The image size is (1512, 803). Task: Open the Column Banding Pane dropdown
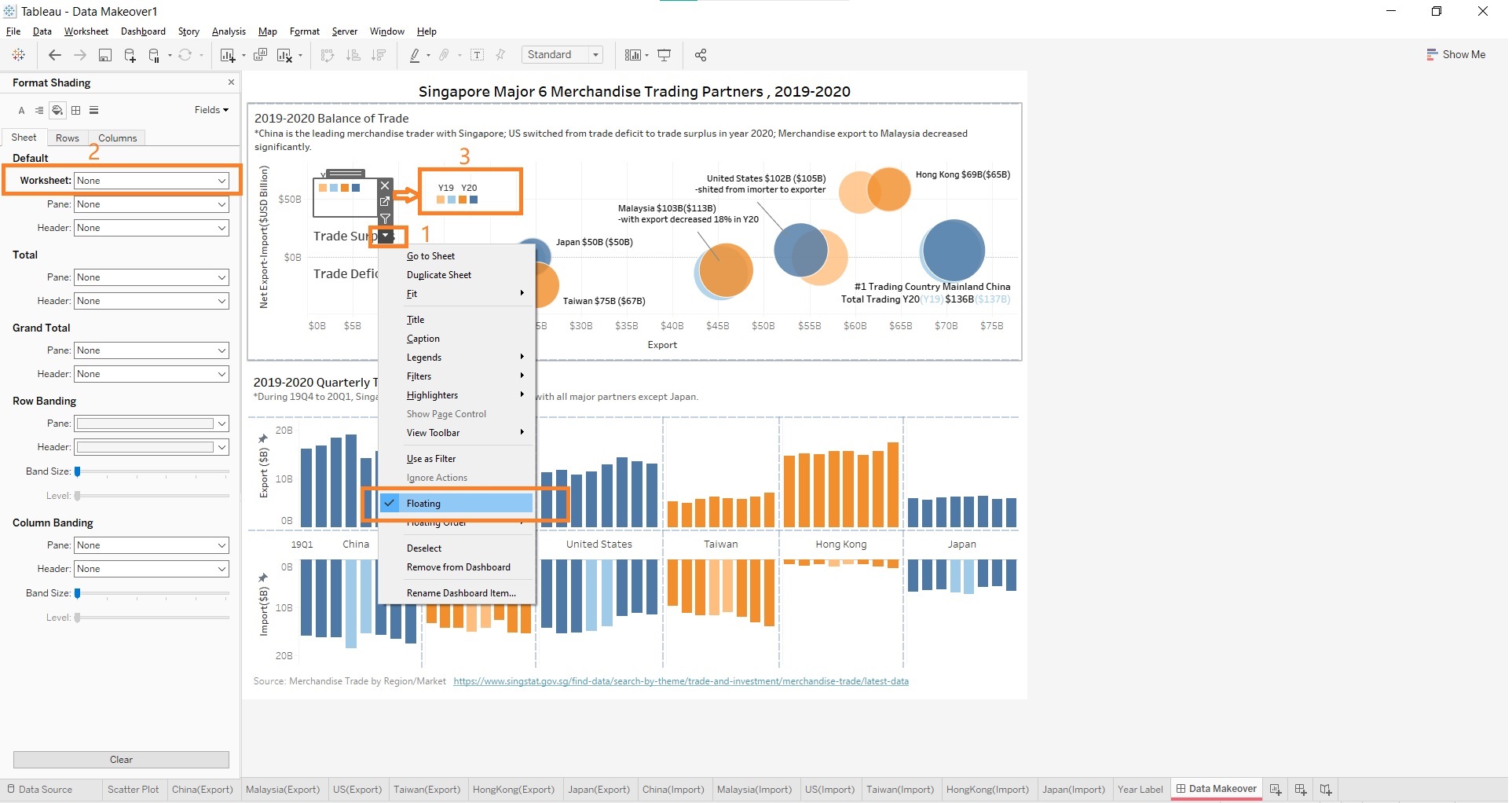point(151,545)
